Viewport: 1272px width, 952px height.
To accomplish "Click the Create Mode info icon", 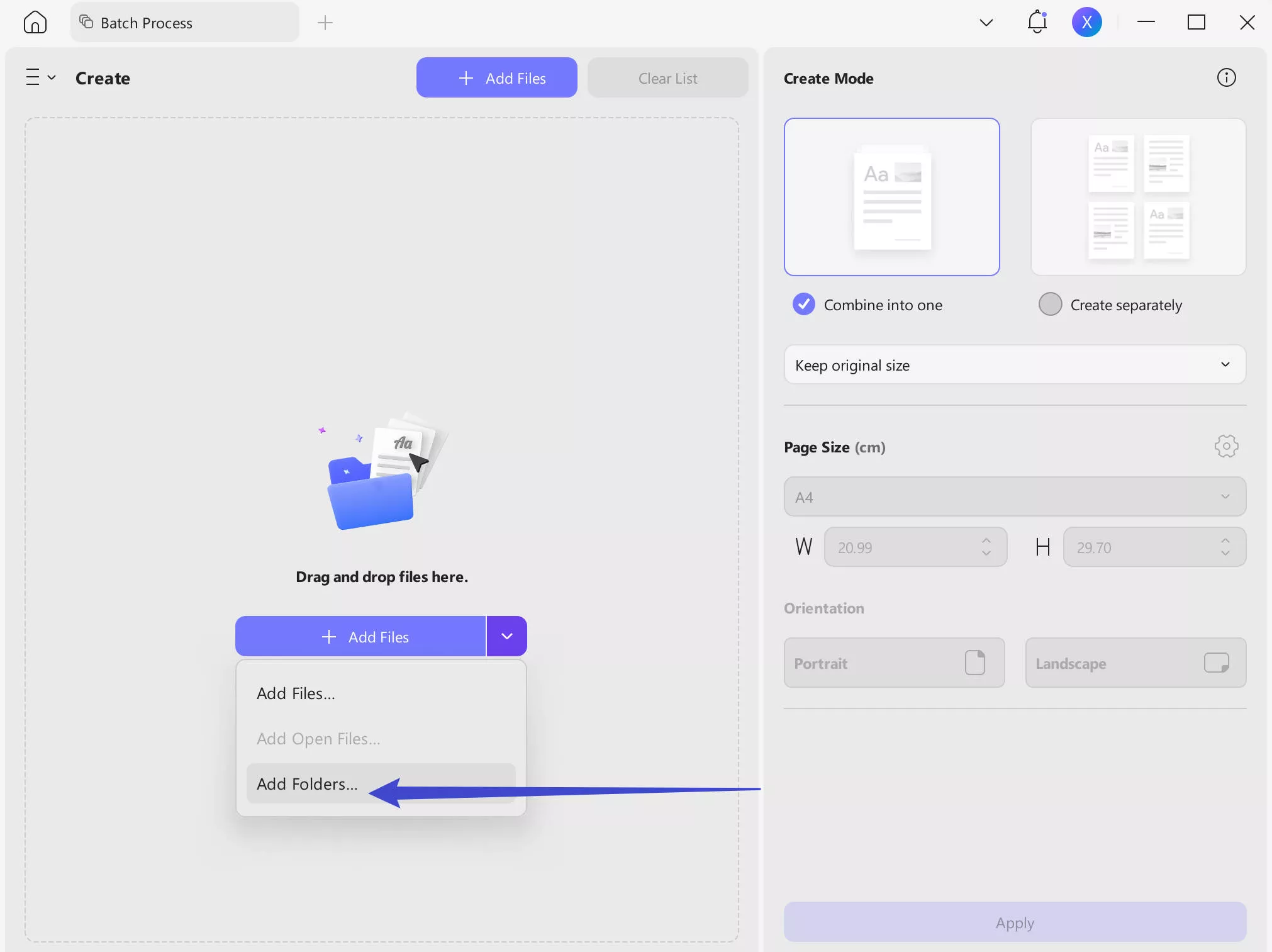I will click(1226, 78).
